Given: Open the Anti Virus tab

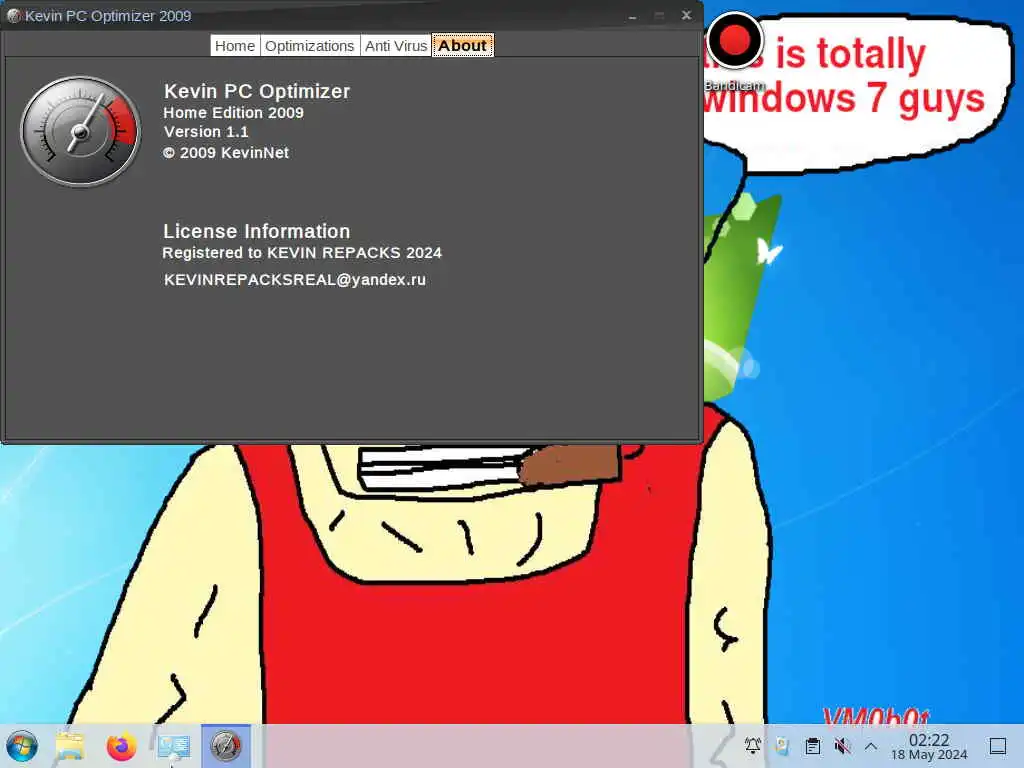Looking at the screenshot, I should click(396, 46).
